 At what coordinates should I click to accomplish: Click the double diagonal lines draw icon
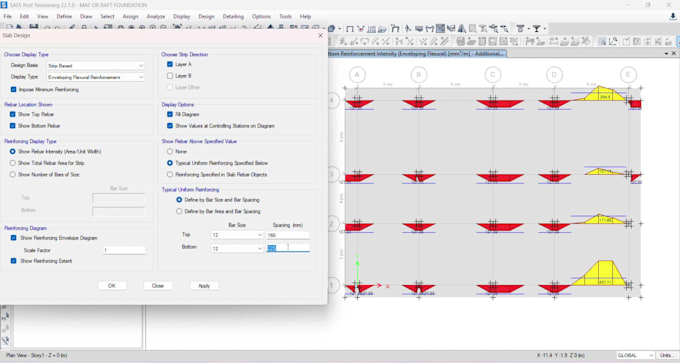click(445, 42)
